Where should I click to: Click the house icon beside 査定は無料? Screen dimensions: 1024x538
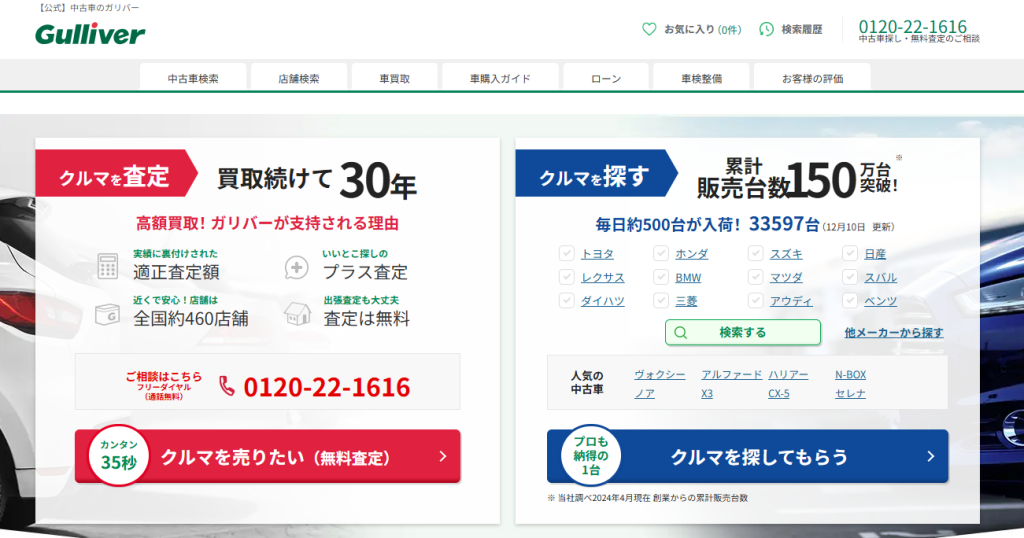297,313
